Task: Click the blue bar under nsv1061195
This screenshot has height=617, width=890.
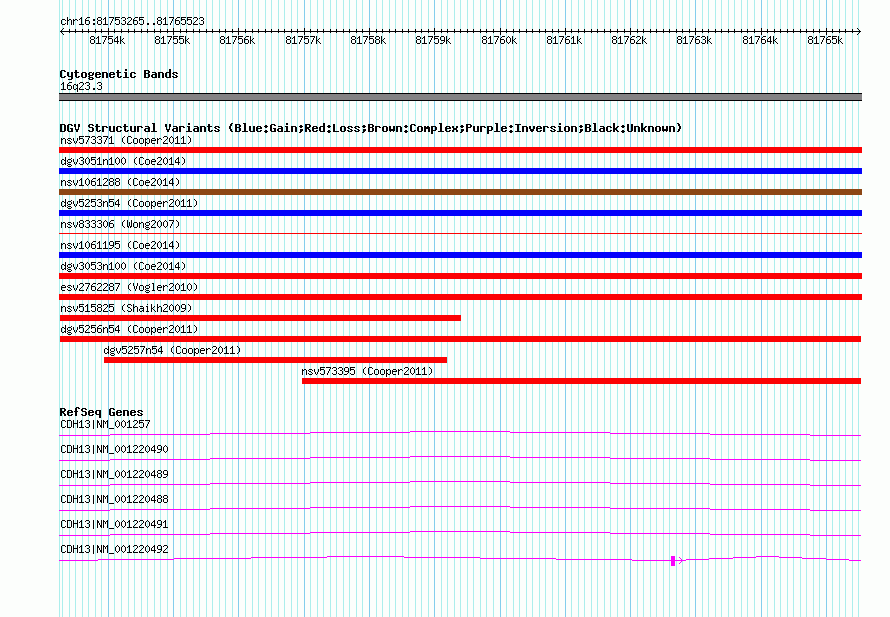Action: (x=460, y=255)
